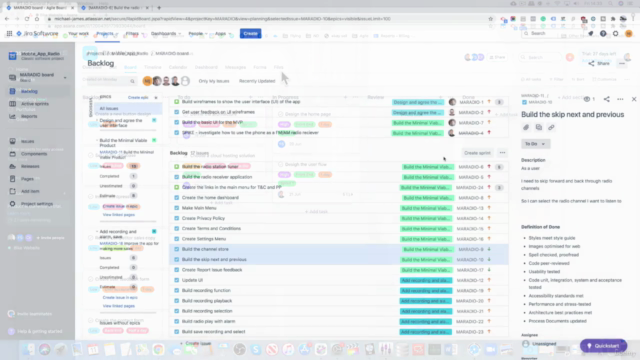Open the notifications bell in Jira header
This screenshot has width=640, height=360.
click(x=591, y=33)
